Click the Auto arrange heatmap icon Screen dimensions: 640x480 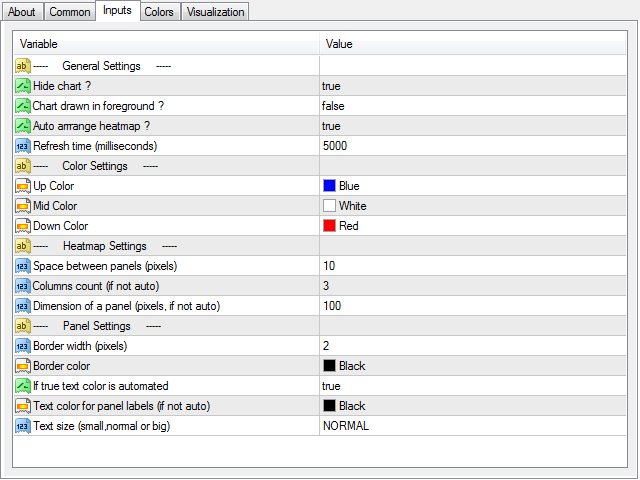(x=23, y=126)
